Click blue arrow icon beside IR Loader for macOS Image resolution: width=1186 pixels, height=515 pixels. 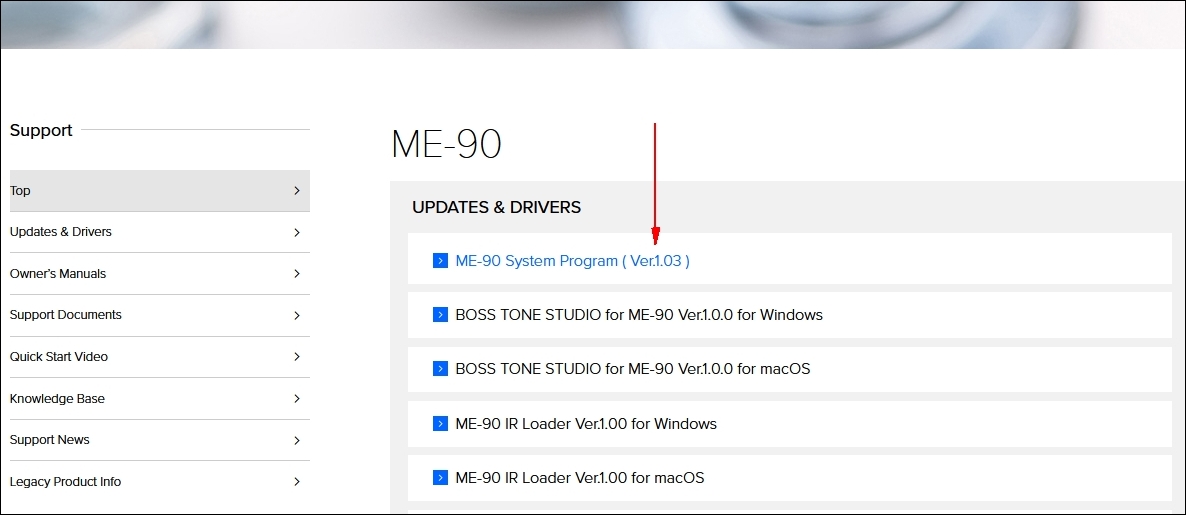pos(440,478)
